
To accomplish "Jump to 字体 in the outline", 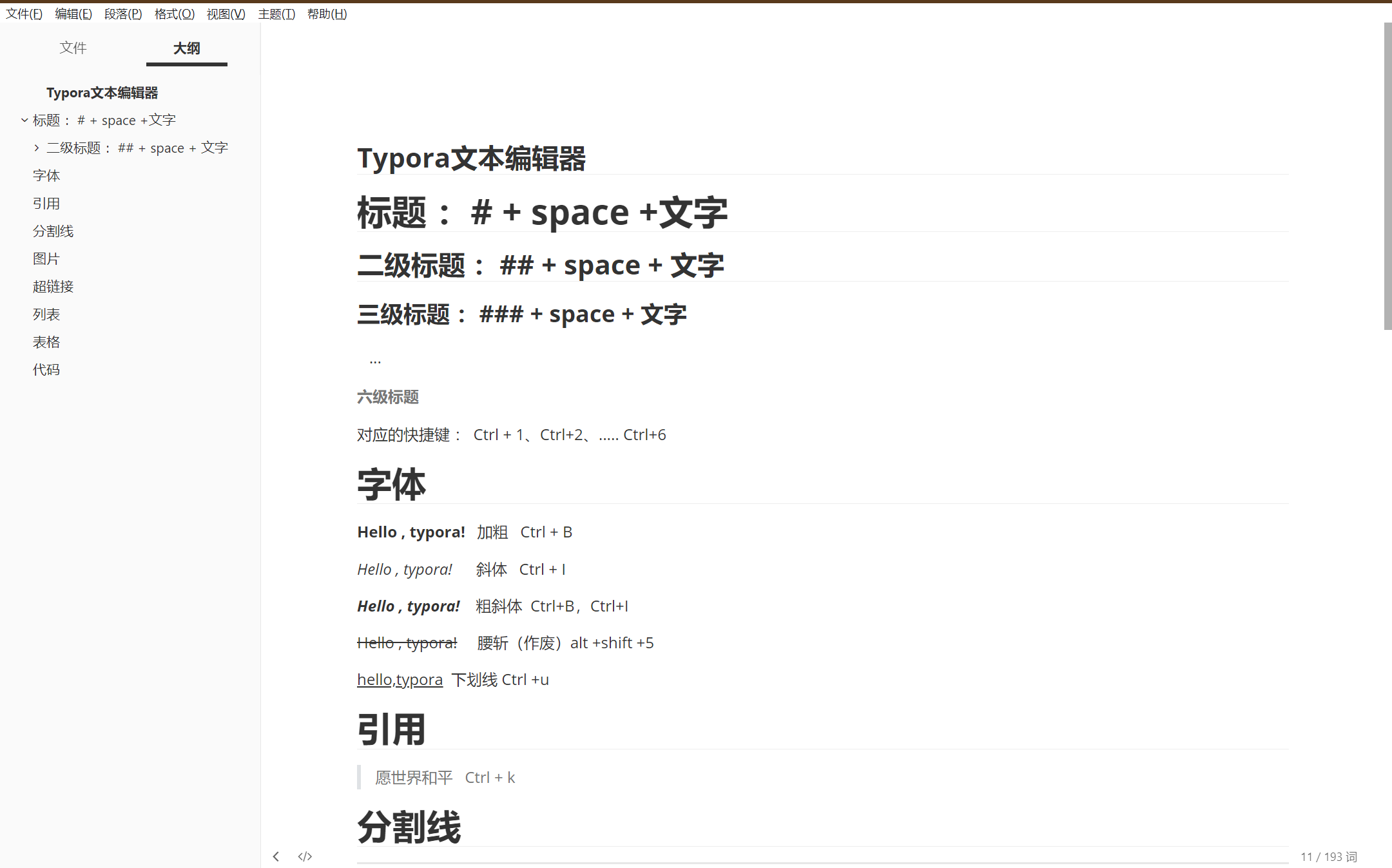I will pyautogui.click(x=46, y=175).
